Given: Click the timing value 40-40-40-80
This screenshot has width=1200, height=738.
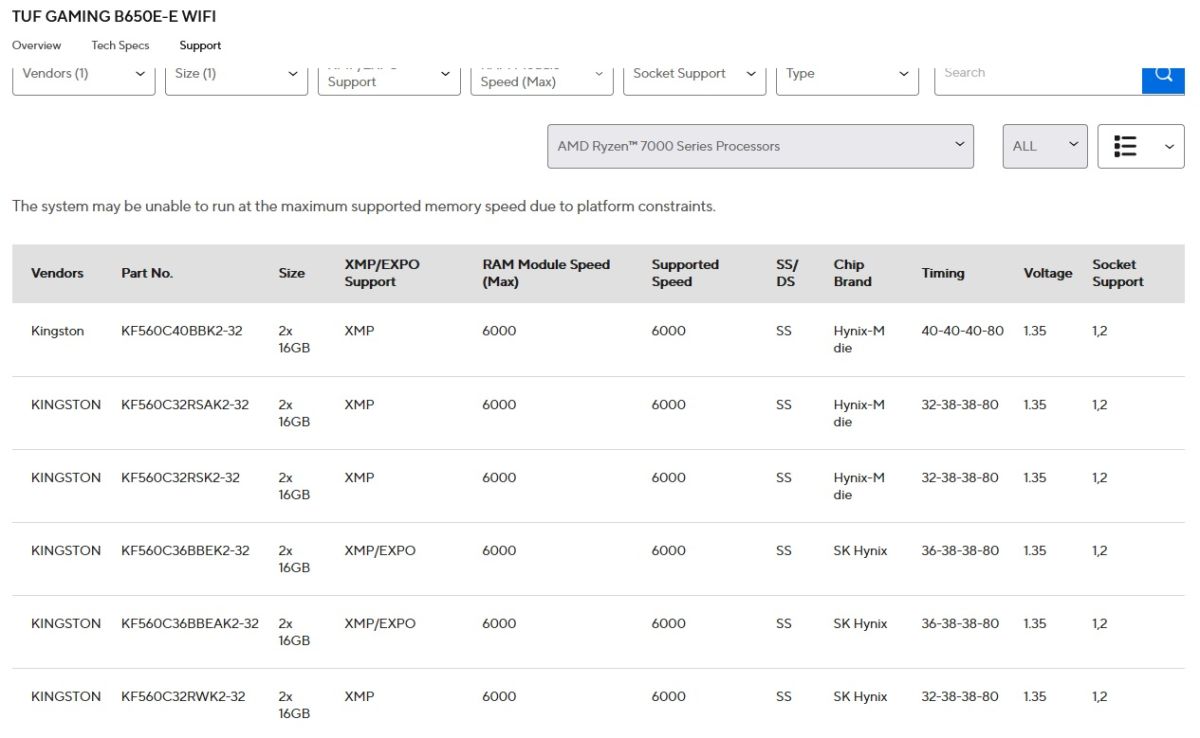Looking at the screenshot, I should pos(962,331).
